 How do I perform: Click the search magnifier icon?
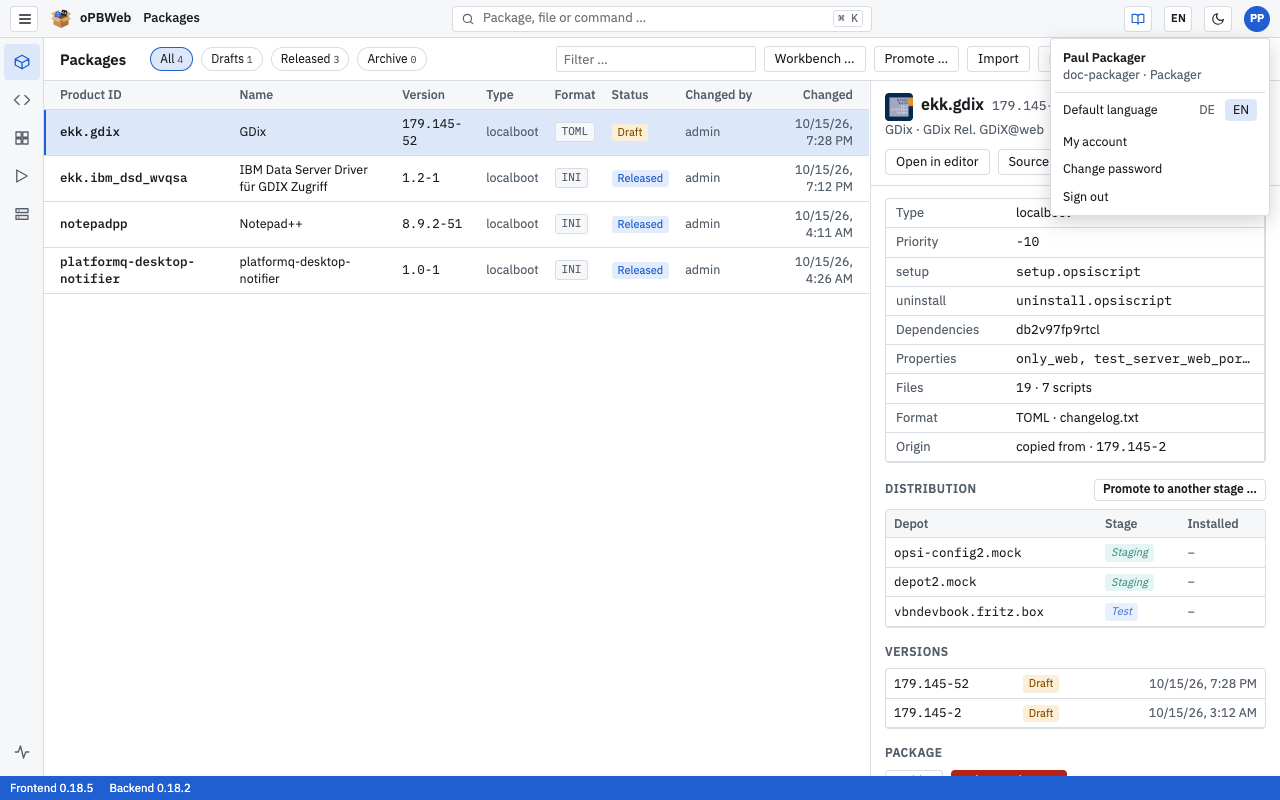468,18
